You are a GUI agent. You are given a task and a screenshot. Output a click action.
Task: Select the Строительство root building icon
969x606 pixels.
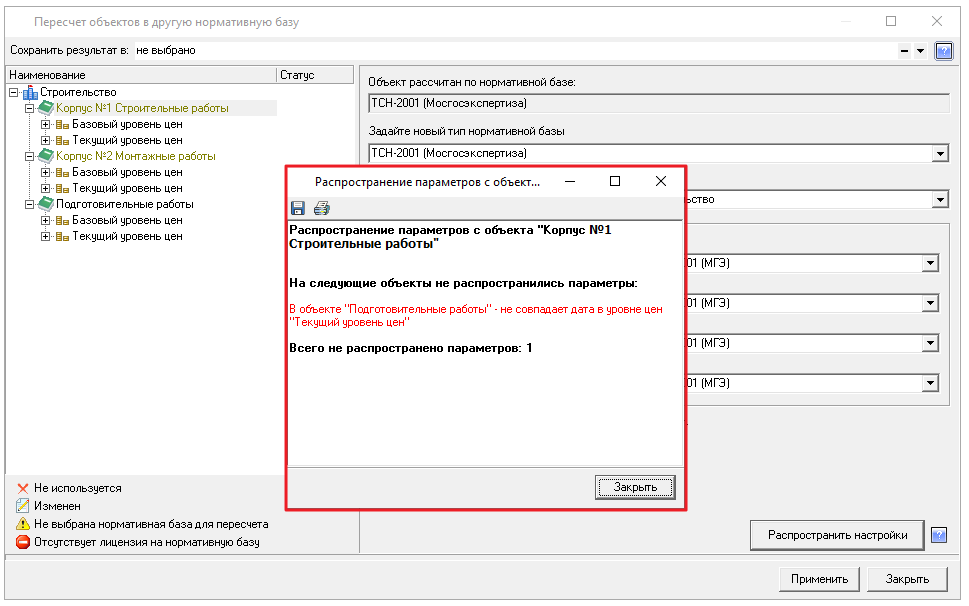pos(30,92)
